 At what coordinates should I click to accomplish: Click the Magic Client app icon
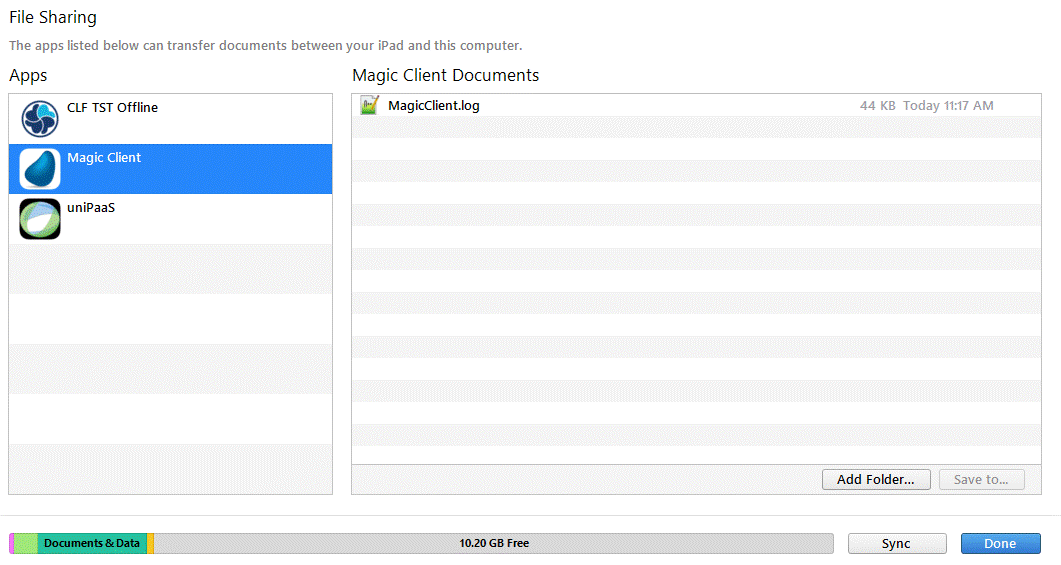40,168
